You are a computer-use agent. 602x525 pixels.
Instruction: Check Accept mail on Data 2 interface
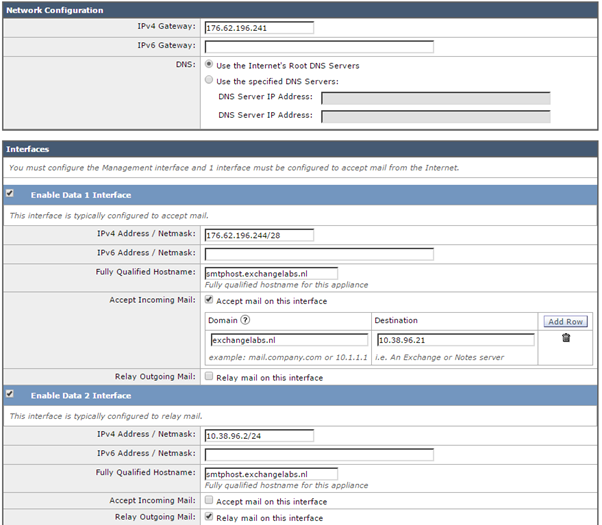point(209,501)
